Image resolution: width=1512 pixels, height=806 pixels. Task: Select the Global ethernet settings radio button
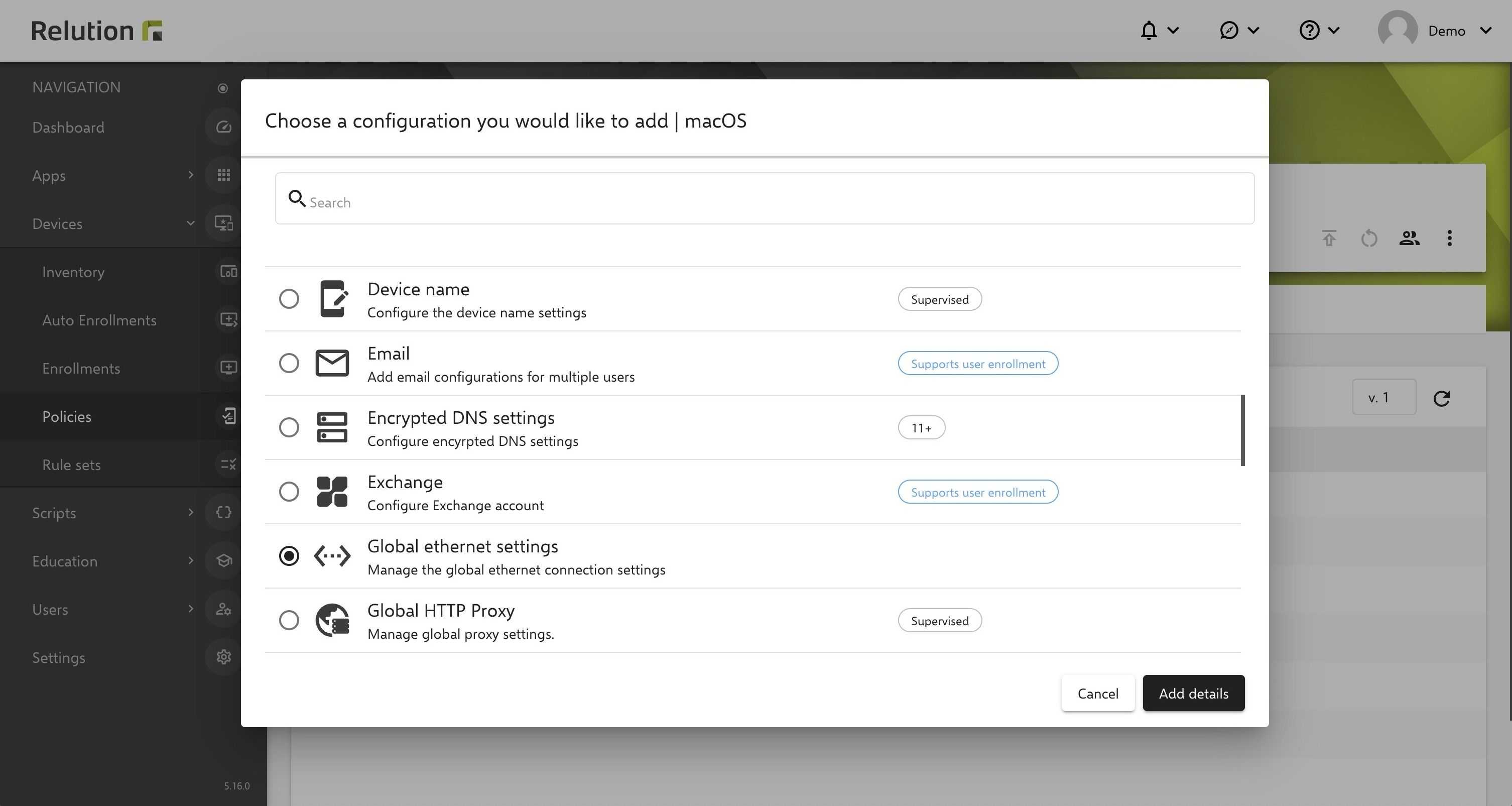289,555
